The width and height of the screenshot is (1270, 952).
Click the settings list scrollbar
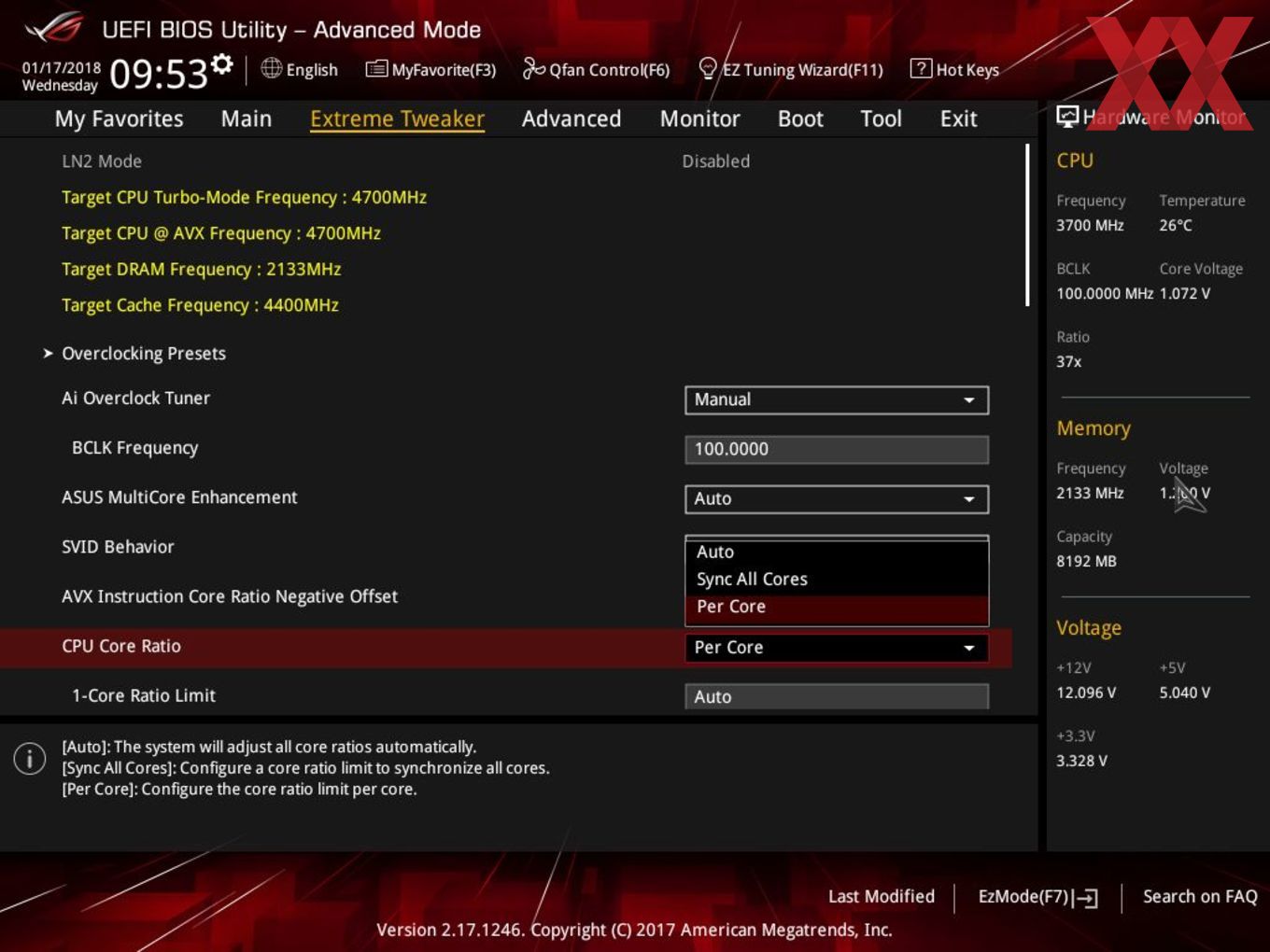(x=1027, y=224)
